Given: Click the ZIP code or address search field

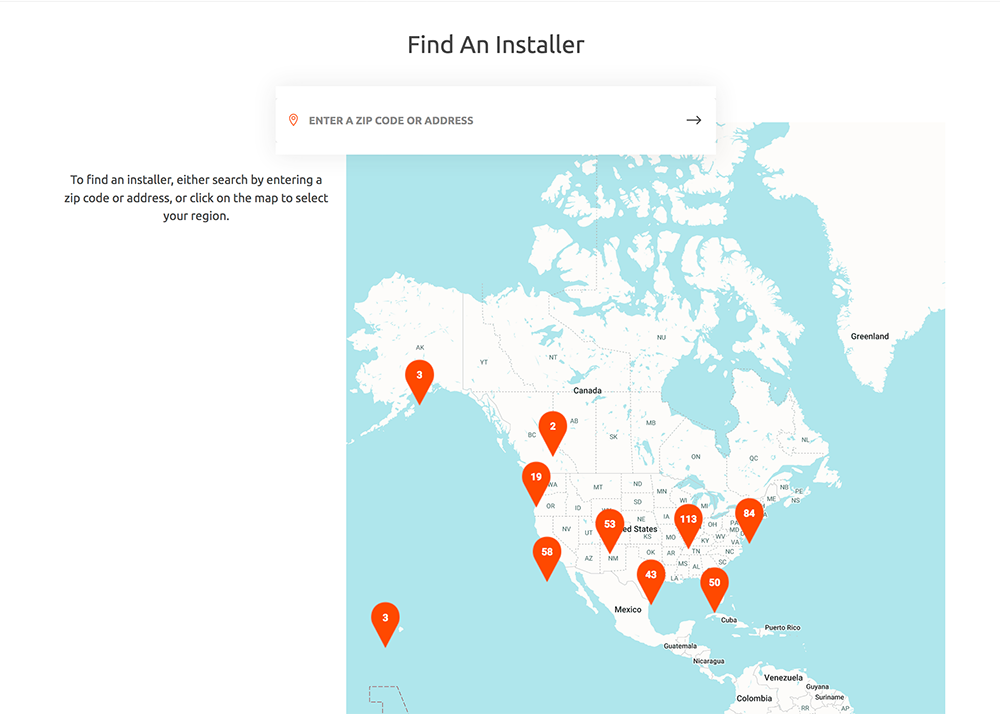Looking at the screenshot, I should [x=490, y=120].
